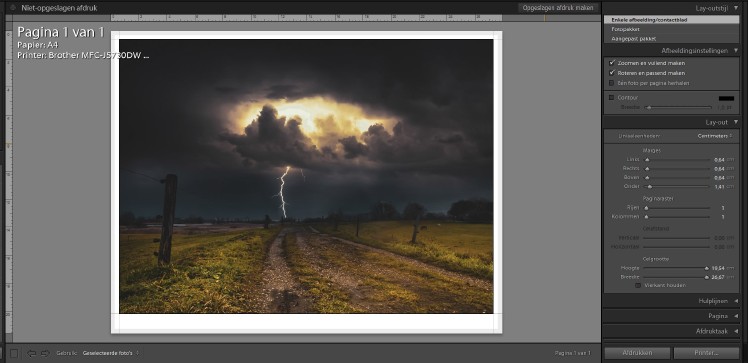
Task: Enable 'Zoomen en vullend maken' checkbox
Action: pyautogui.click(x=612, y=63)
